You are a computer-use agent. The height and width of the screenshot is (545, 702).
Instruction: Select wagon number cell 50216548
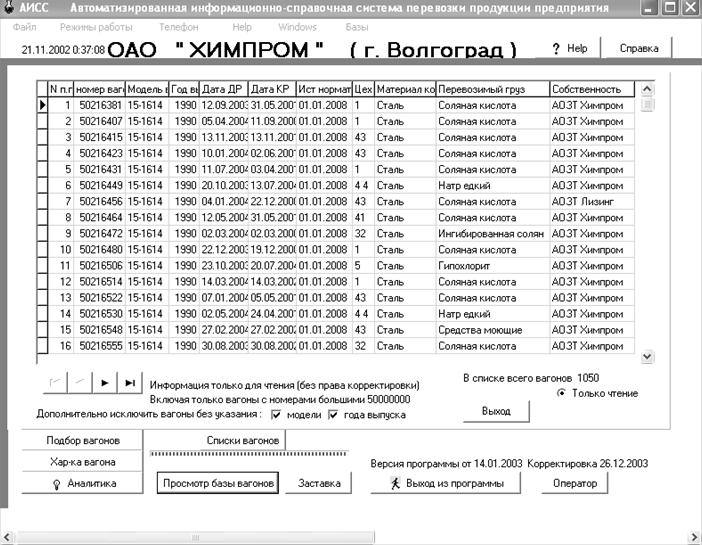click(100, 330)
